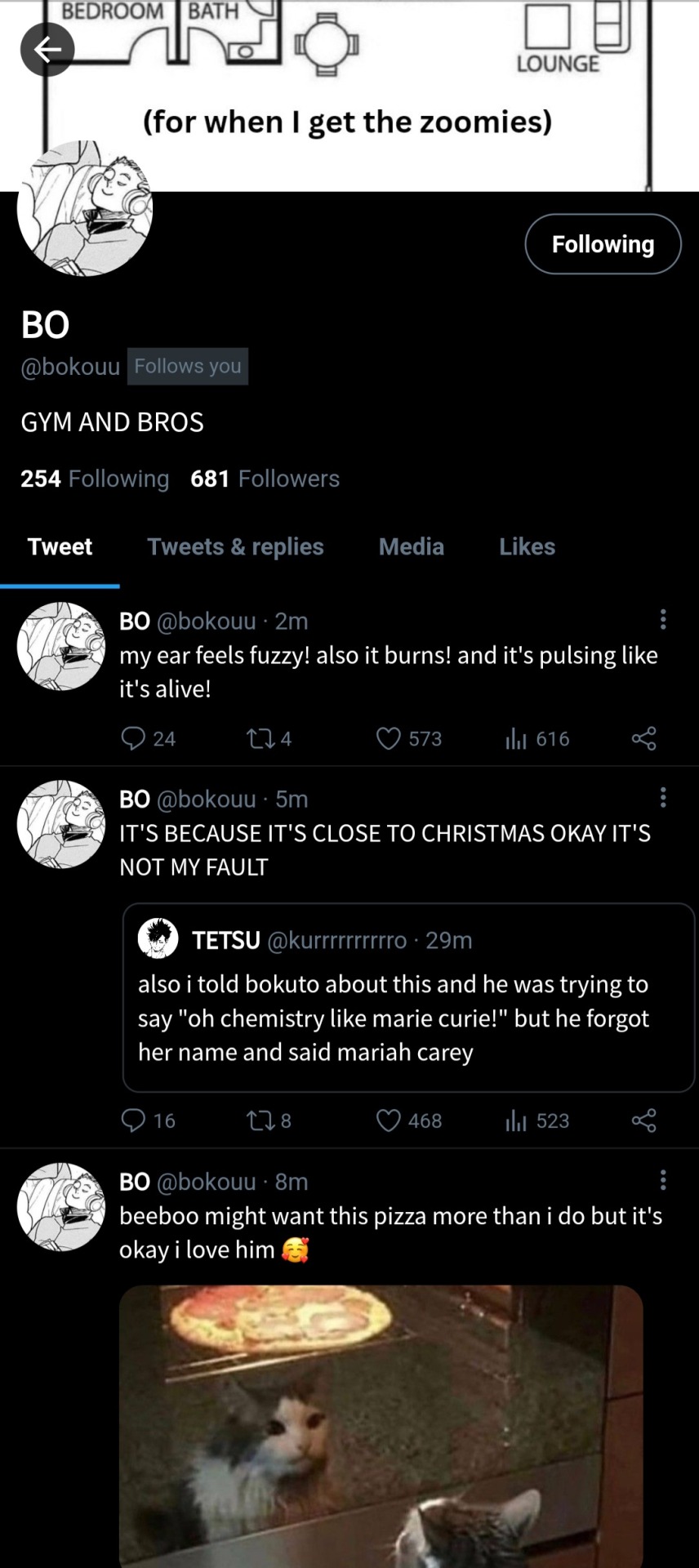Image resolution: width=699 pixels, height=1568 pixels.
Task: Open the 681 Followers list
Action: (265, 479)
